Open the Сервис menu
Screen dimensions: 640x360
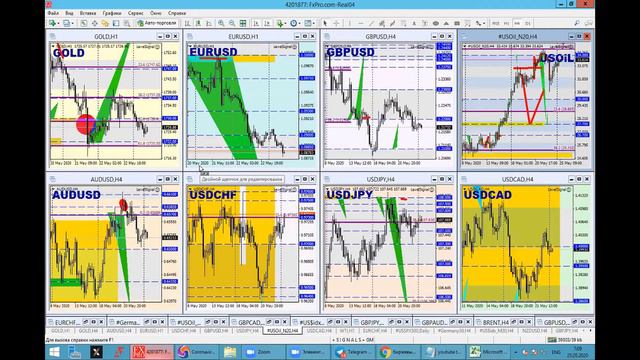136,13
